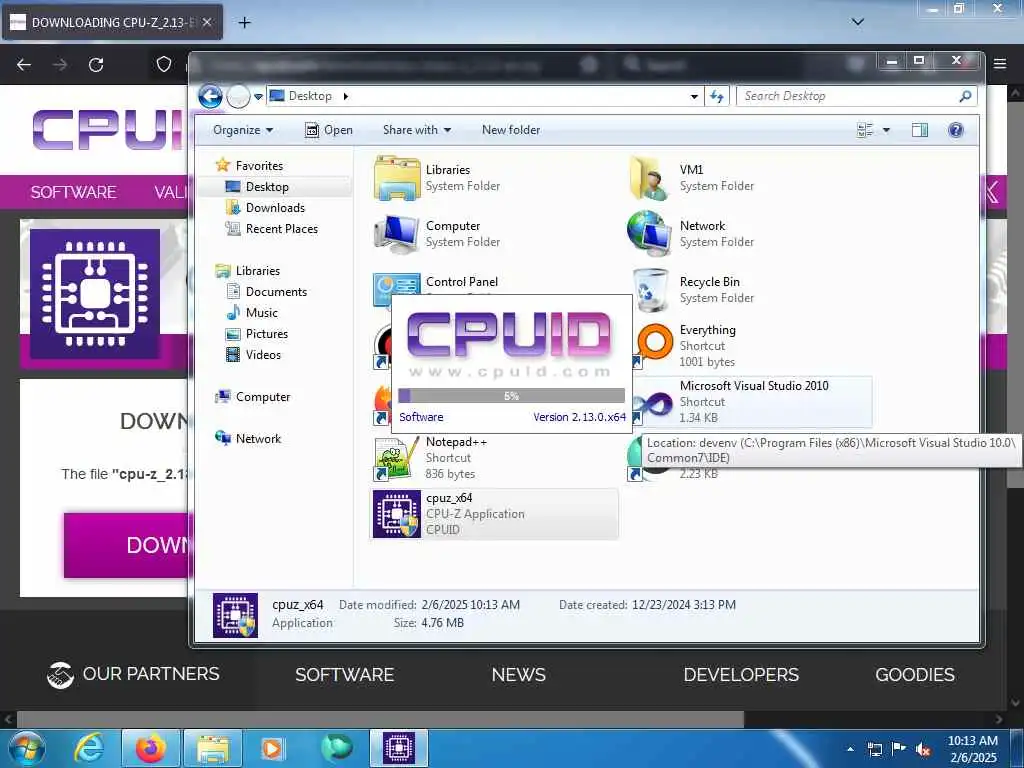Open the view options dropdown arrow
Viewport: 1024px width, 768px height.
[x=886, y=130]
